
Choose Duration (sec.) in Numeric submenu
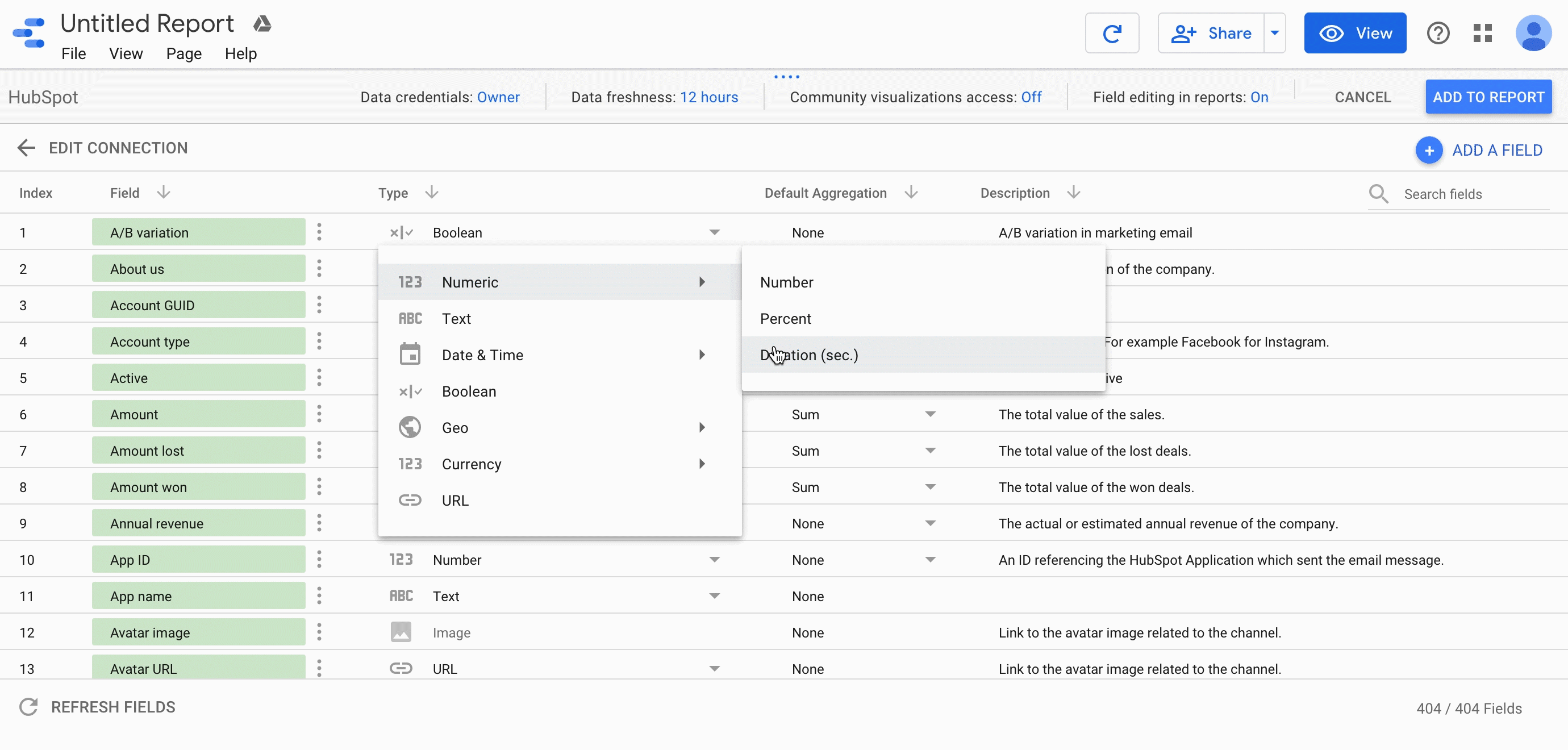coord(923,355)
